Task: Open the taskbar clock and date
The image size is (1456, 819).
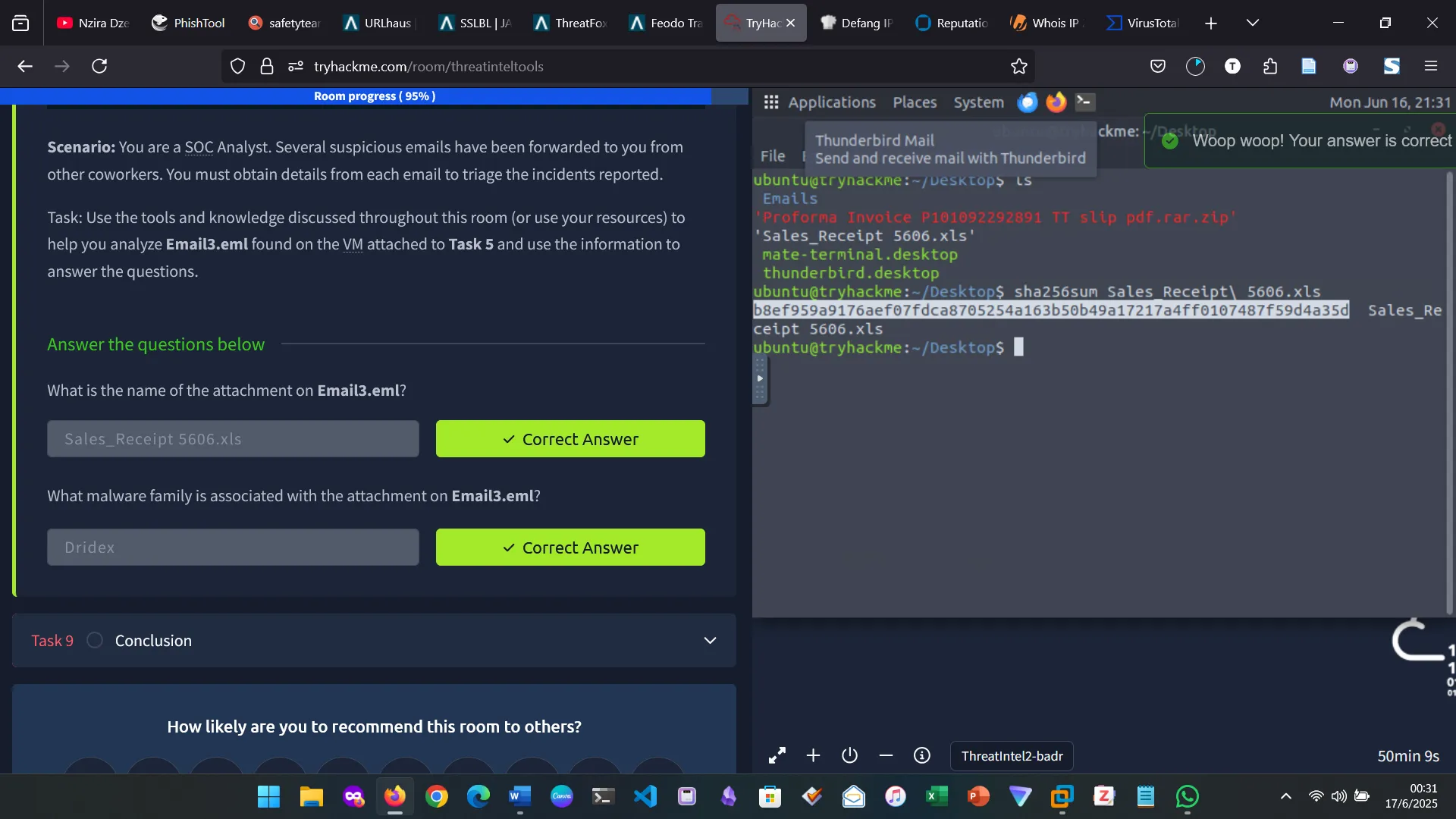Action: tap(1410, 796)
